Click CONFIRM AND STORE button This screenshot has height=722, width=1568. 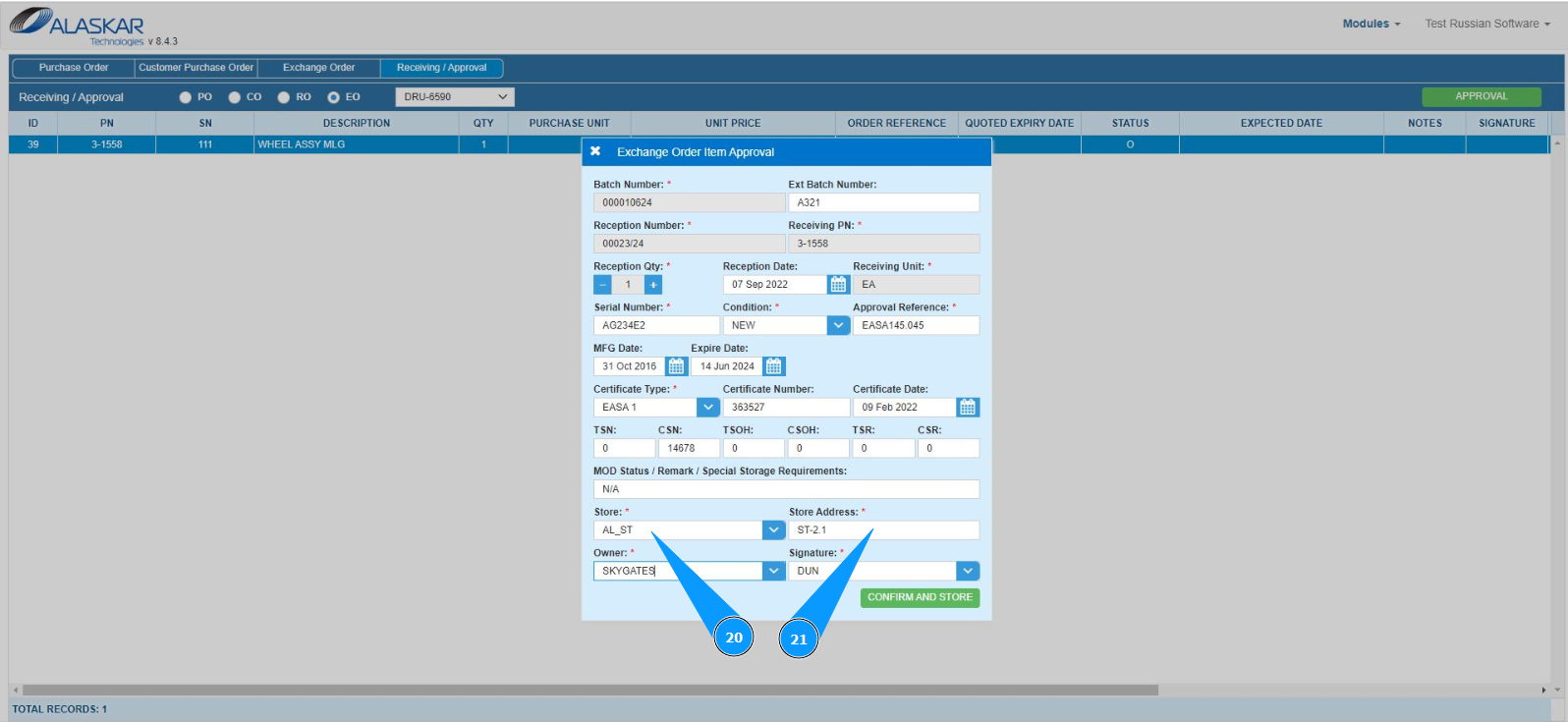coord(920,597)
